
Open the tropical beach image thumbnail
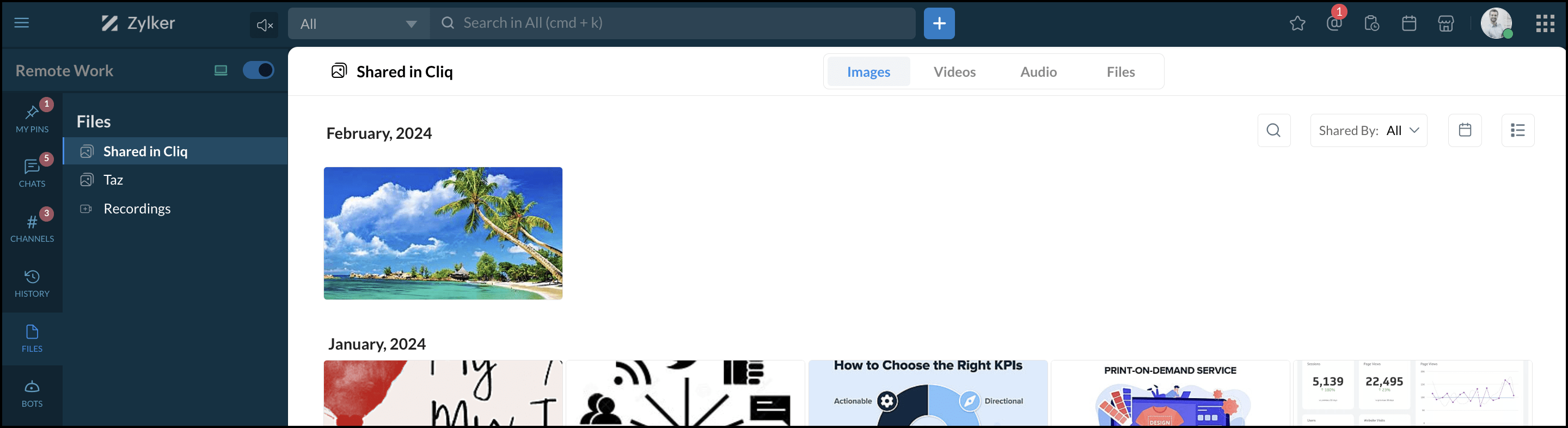pos(443,233)
